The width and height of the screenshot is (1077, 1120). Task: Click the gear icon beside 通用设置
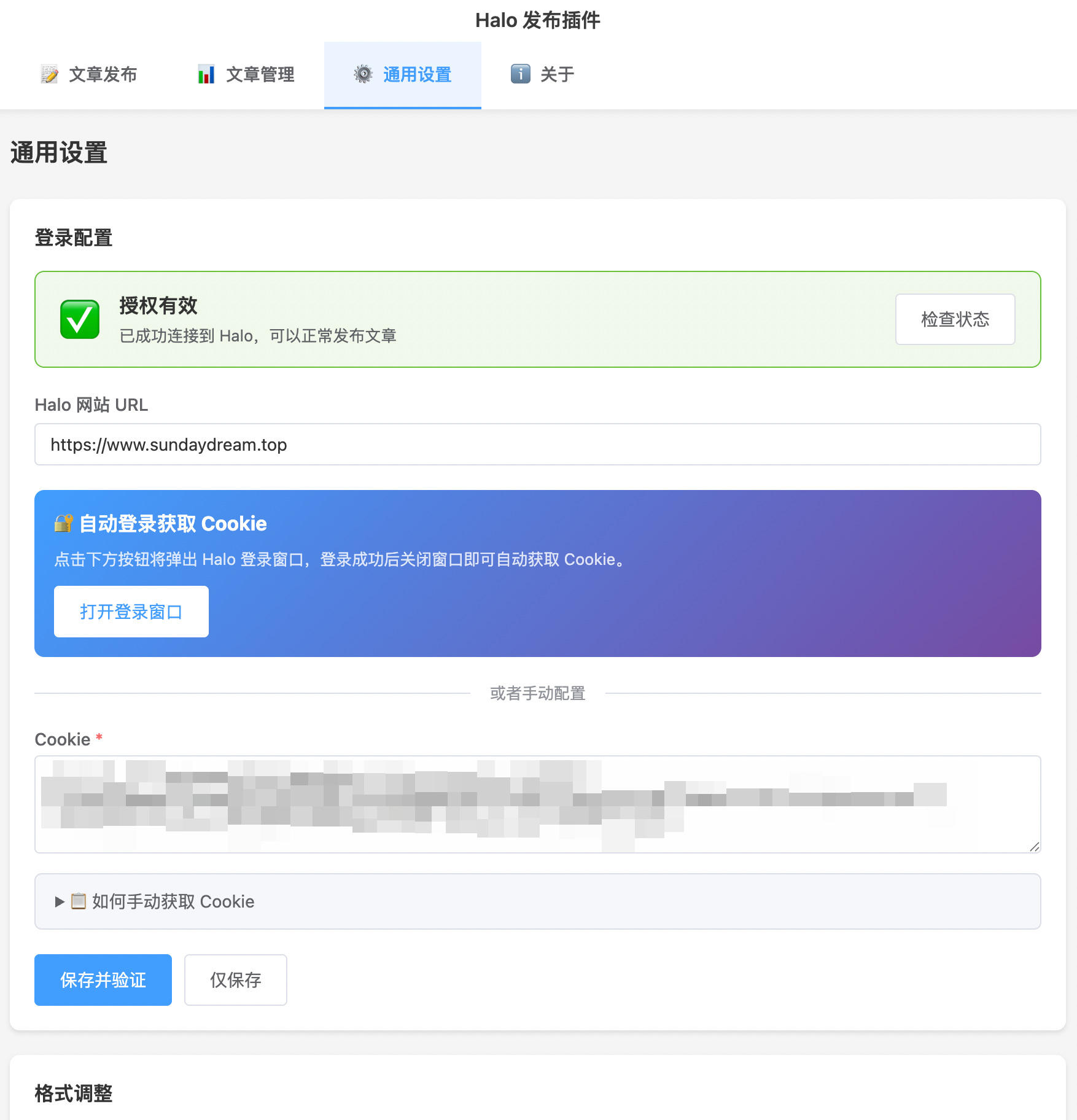coord(363,74)
